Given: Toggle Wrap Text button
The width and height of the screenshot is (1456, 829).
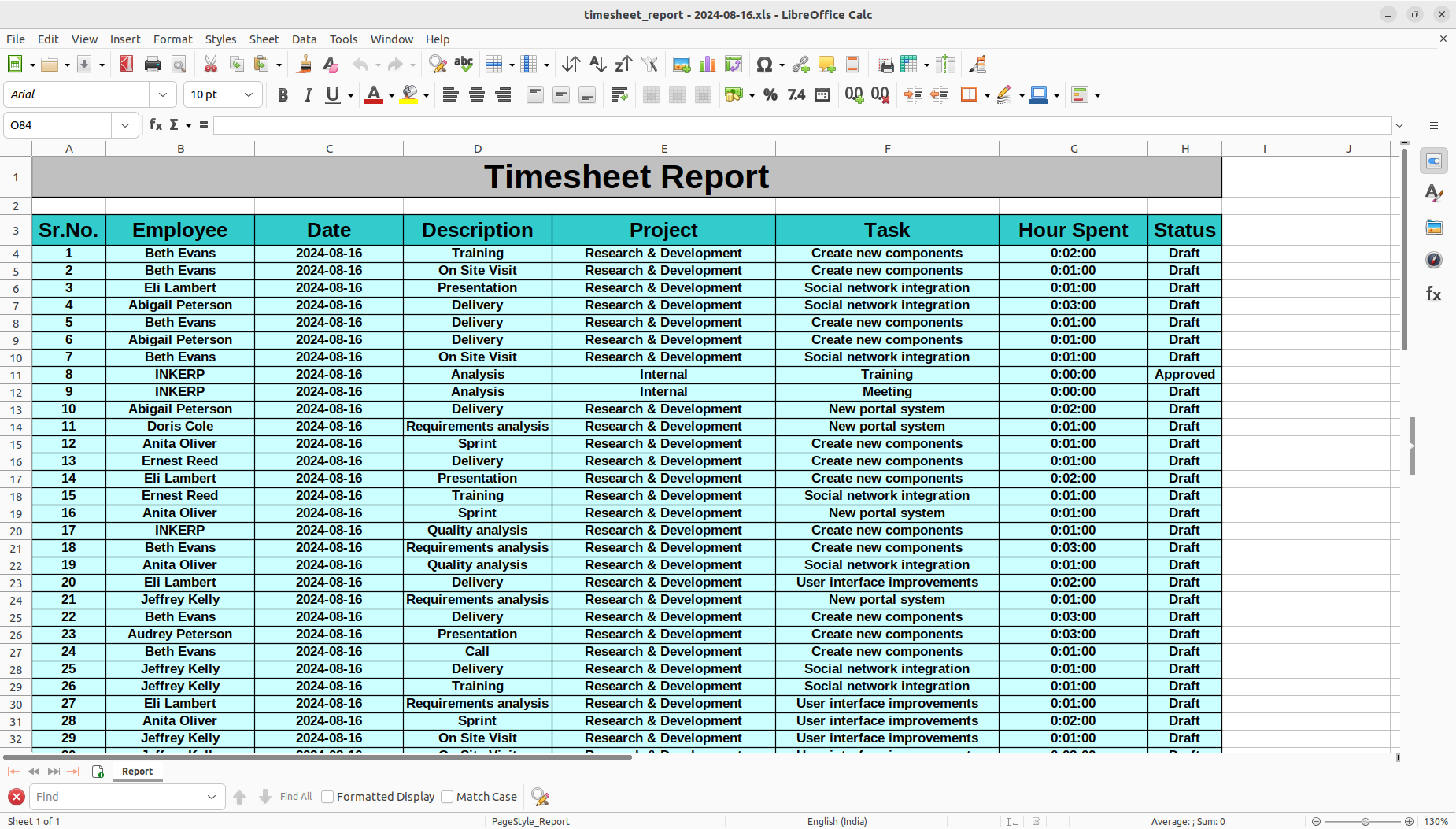Looking at the screenshot, I should pyautogui.click(x=619, y=94).
